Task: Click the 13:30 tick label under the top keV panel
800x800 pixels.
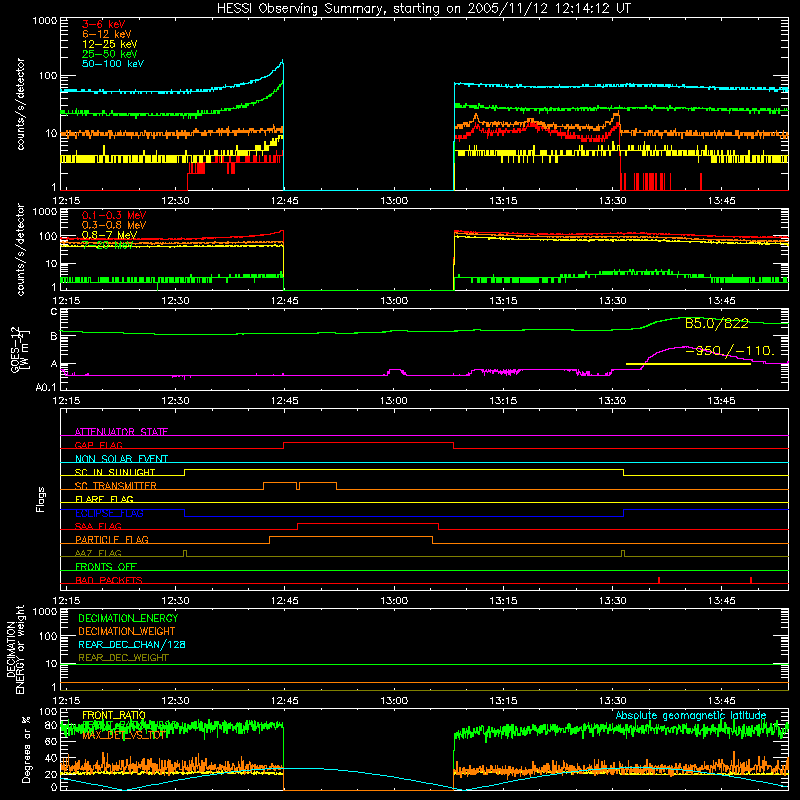Action: tap(612, 201)
